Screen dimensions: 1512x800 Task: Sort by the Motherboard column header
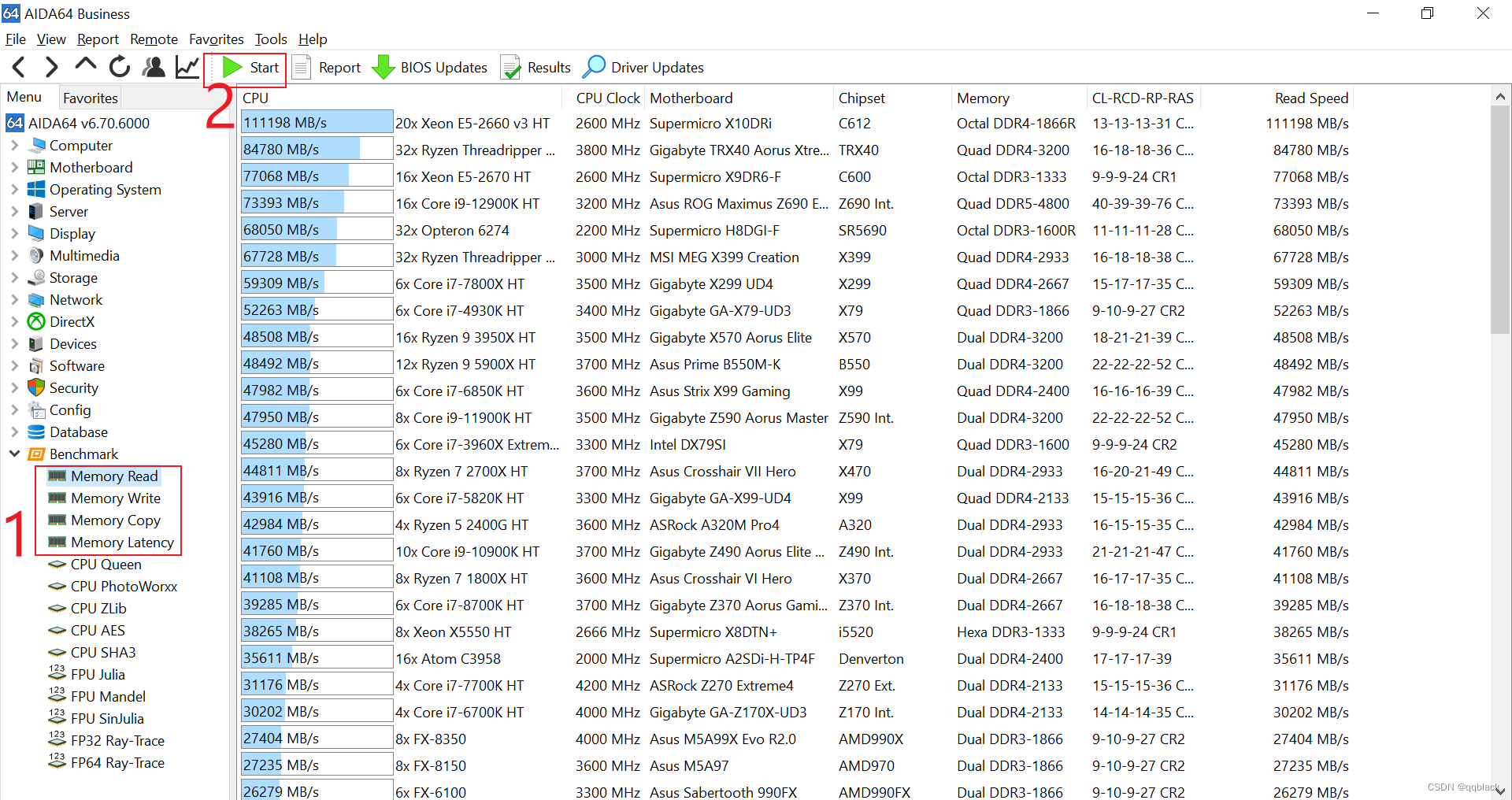pyautogui.click(x=739, y=98)
